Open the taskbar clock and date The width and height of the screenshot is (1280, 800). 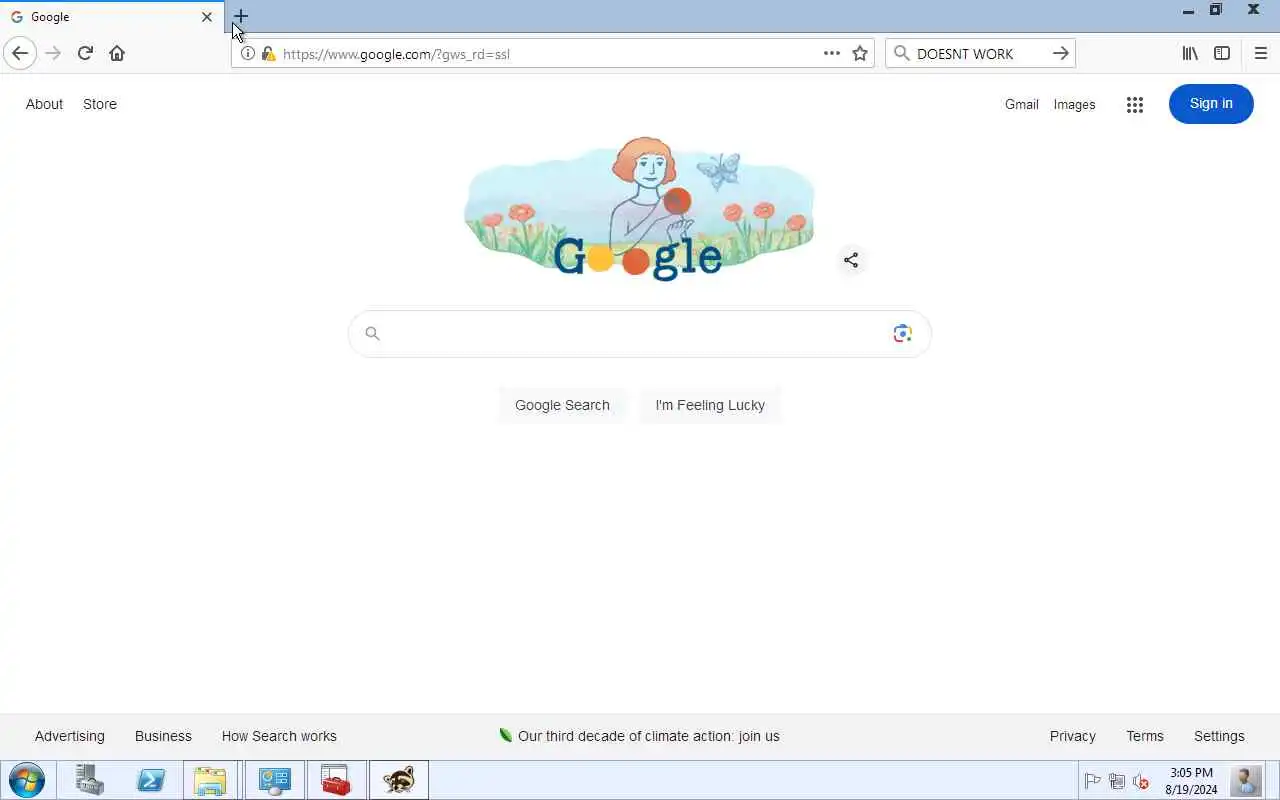point(1191,781)
